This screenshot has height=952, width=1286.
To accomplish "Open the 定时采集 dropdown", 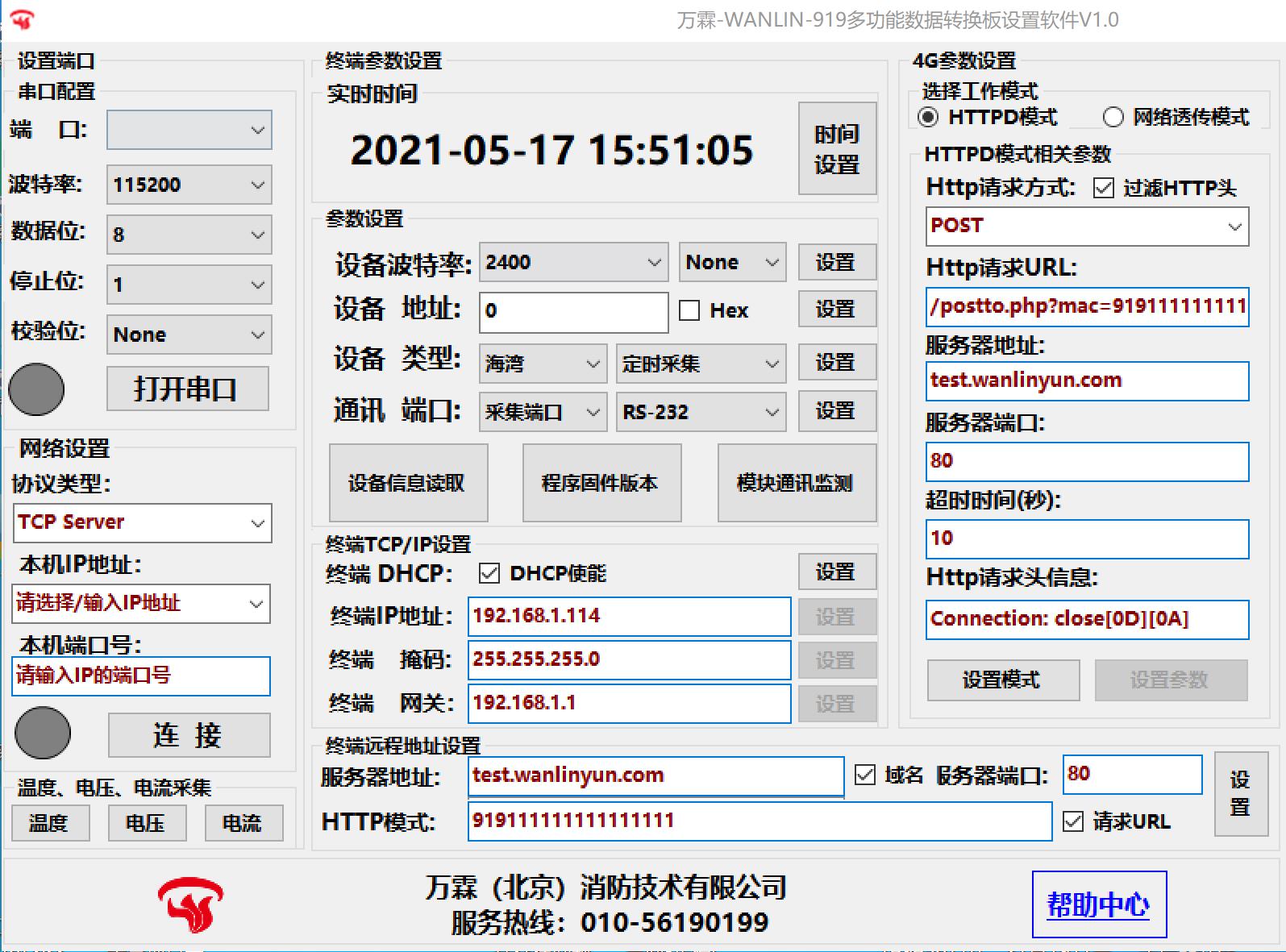I will coord(701,364).
